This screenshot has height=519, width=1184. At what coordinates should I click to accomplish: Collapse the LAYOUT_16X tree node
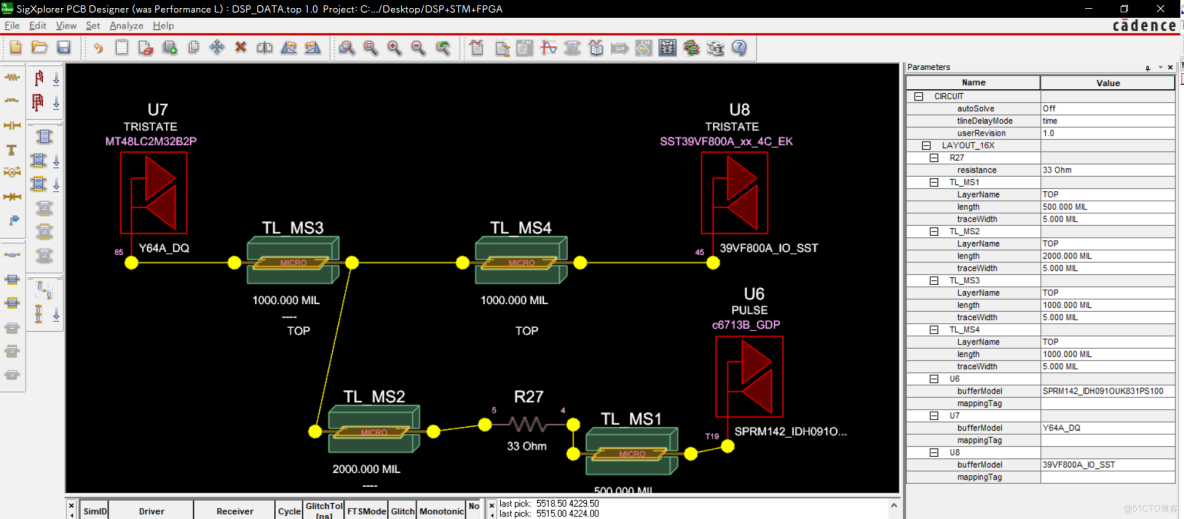pos(926,146)
